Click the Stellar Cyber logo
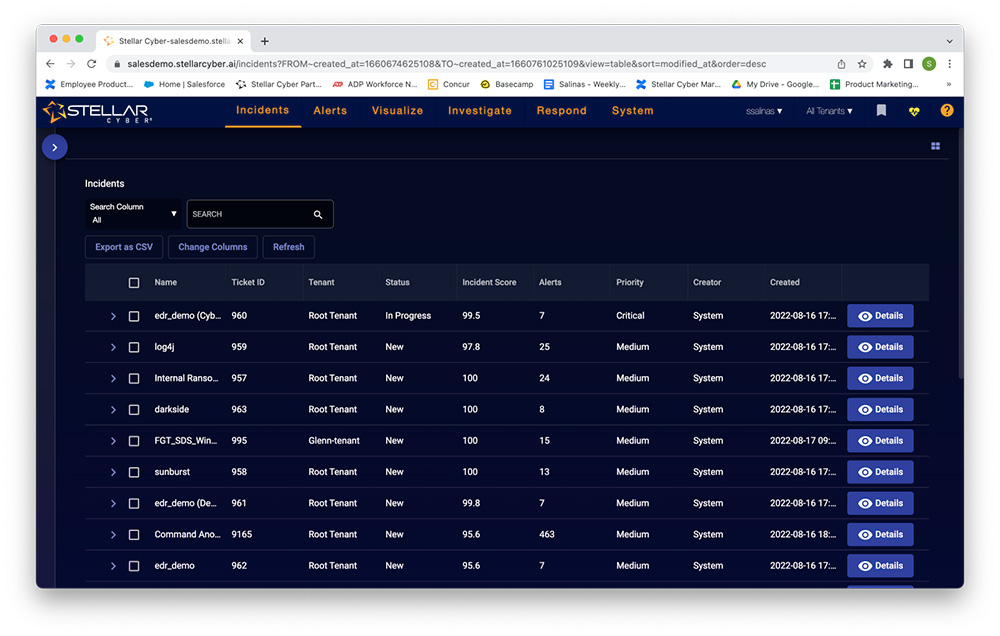The height and width of the screenshot is (636, 1000). click(97, 111)
